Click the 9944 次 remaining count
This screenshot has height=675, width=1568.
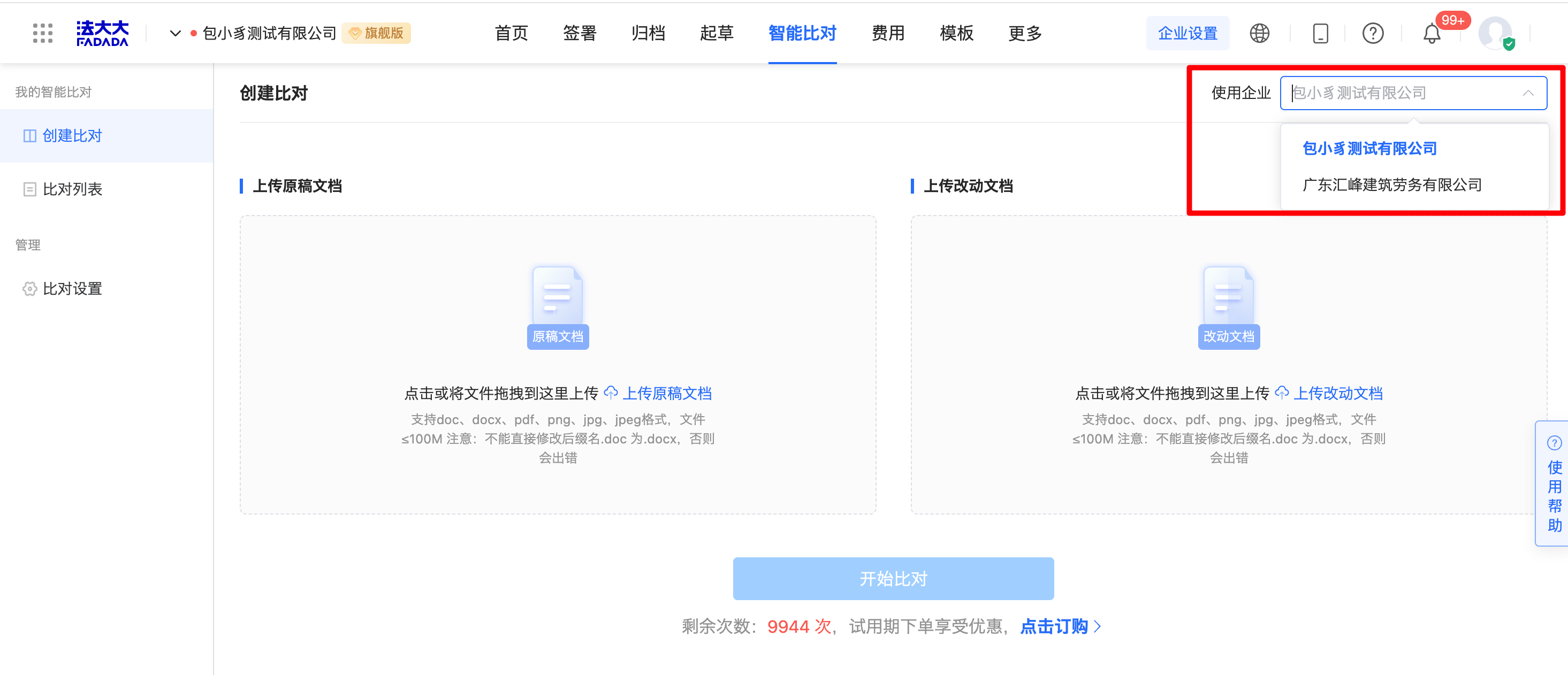(x=798, y=626)
